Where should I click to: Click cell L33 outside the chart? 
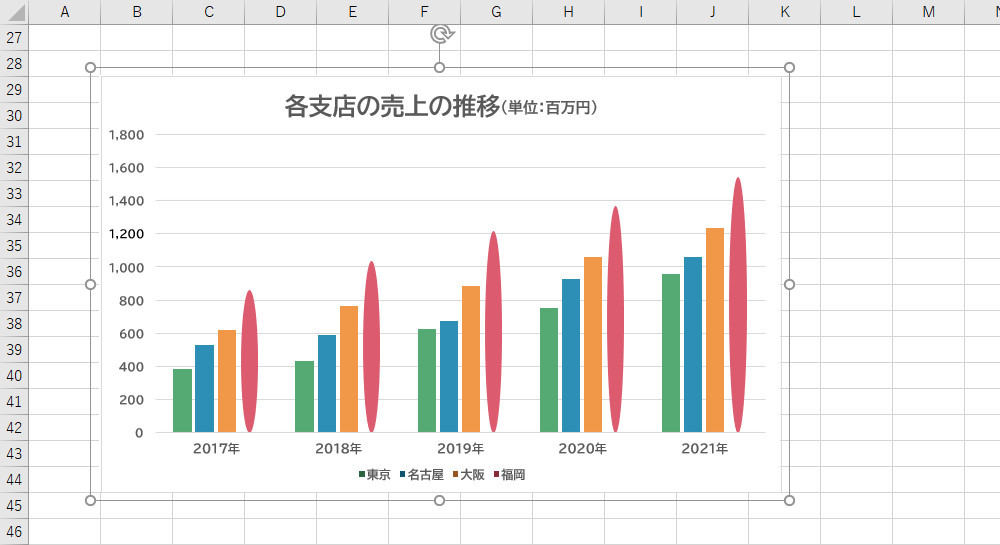pyautogui.click(x=857, y=193)
